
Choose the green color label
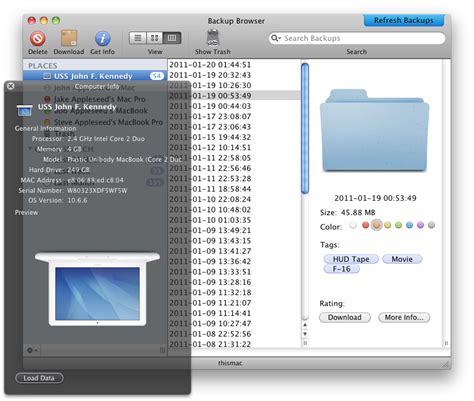click(x=398, y=225)
